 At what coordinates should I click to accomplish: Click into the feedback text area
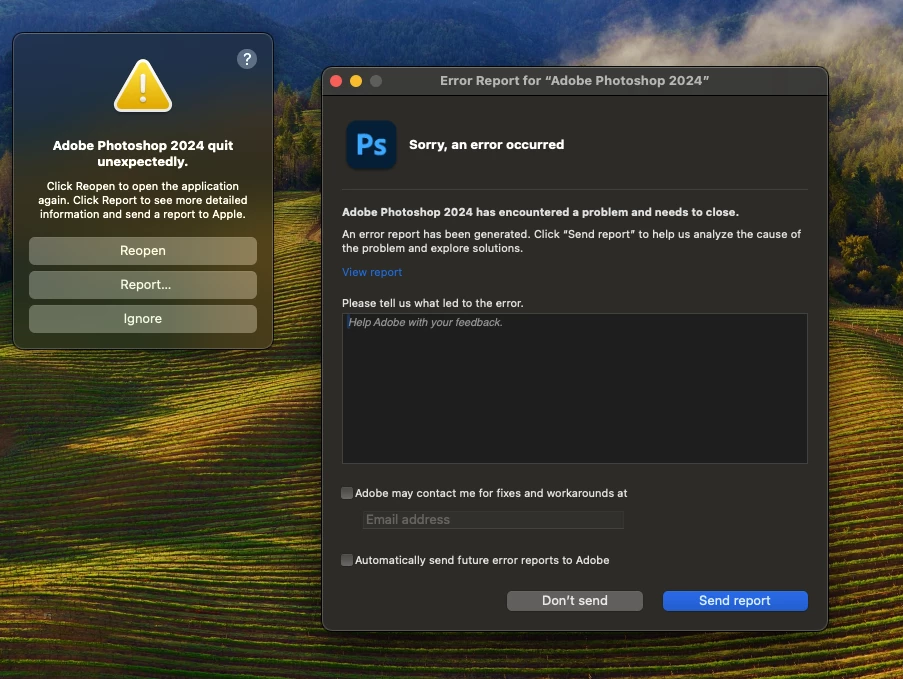click(575, 388)
